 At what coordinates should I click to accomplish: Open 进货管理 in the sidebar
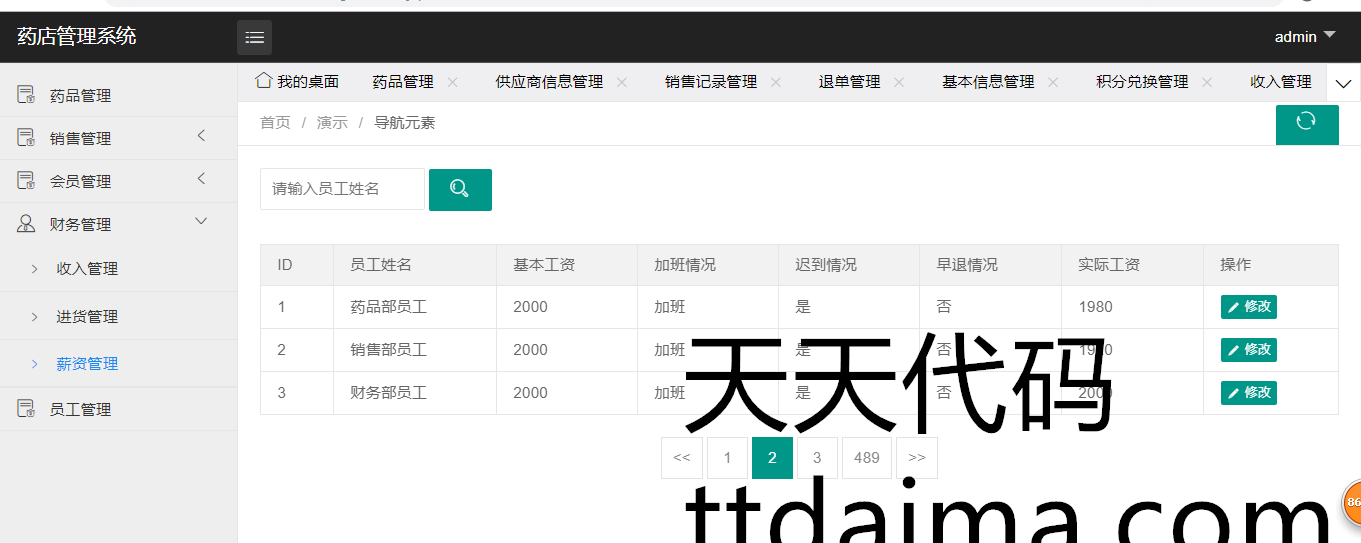pyautogui.click(x=87, y=316)
